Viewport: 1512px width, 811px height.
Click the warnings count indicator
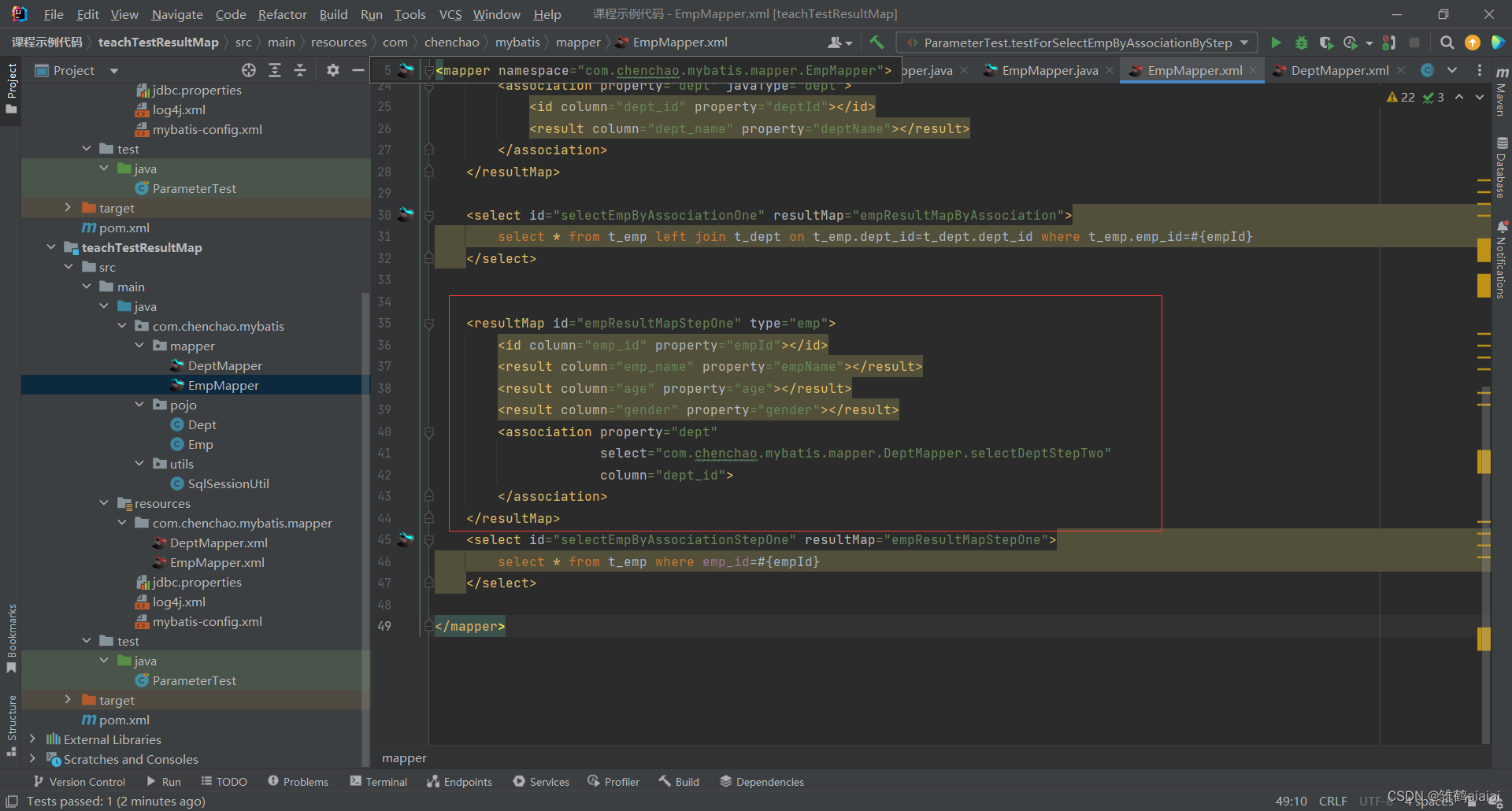tap(1401, 97)
